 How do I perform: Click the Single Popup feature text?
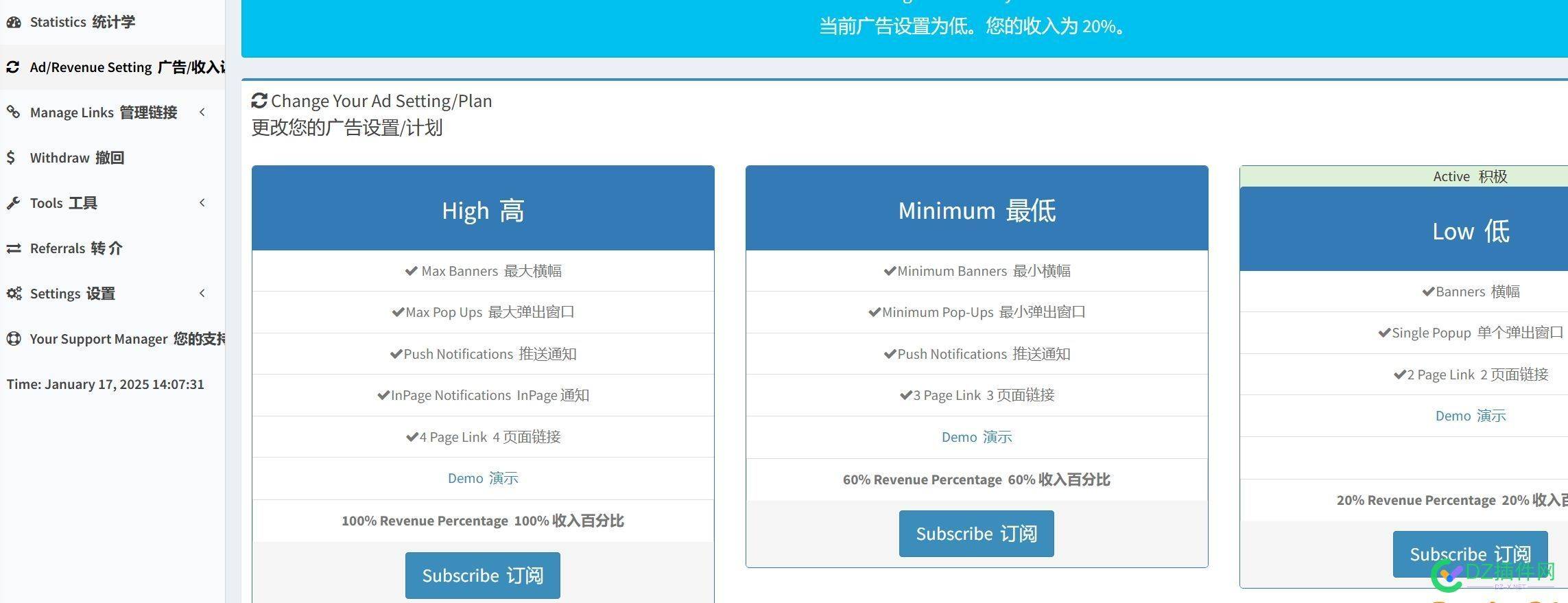click(1477, 333)
